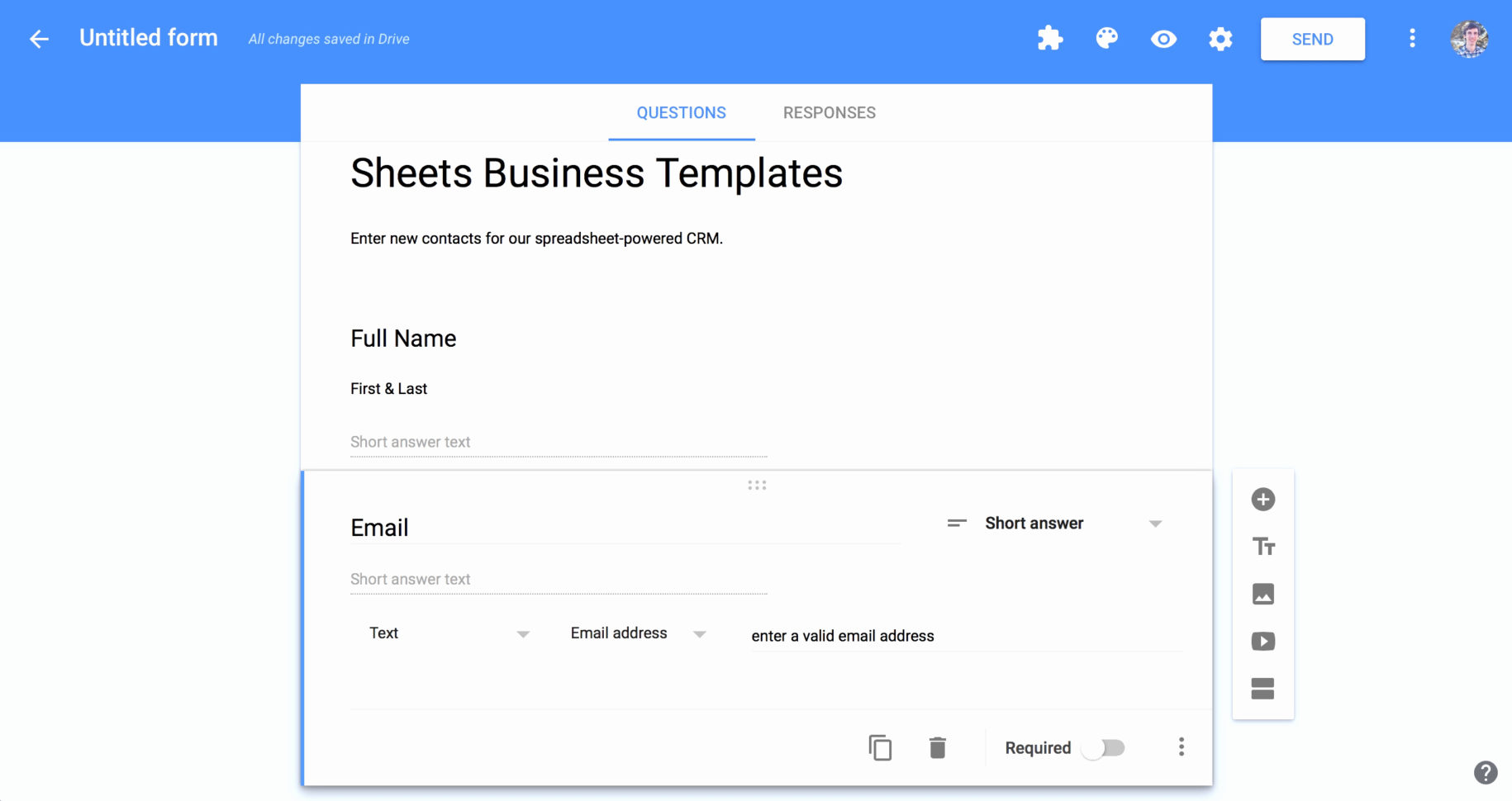Preview the form with the eye icon

coord(1163,38)
